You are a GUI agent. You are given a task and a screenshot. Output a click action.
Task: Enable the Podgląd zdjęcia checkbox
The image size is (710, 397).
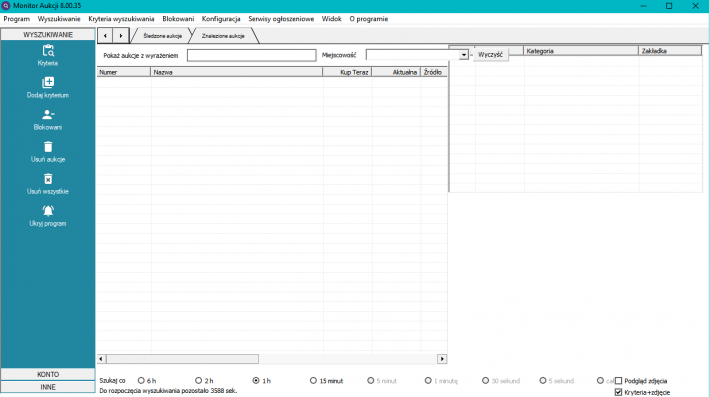[619, 381]
